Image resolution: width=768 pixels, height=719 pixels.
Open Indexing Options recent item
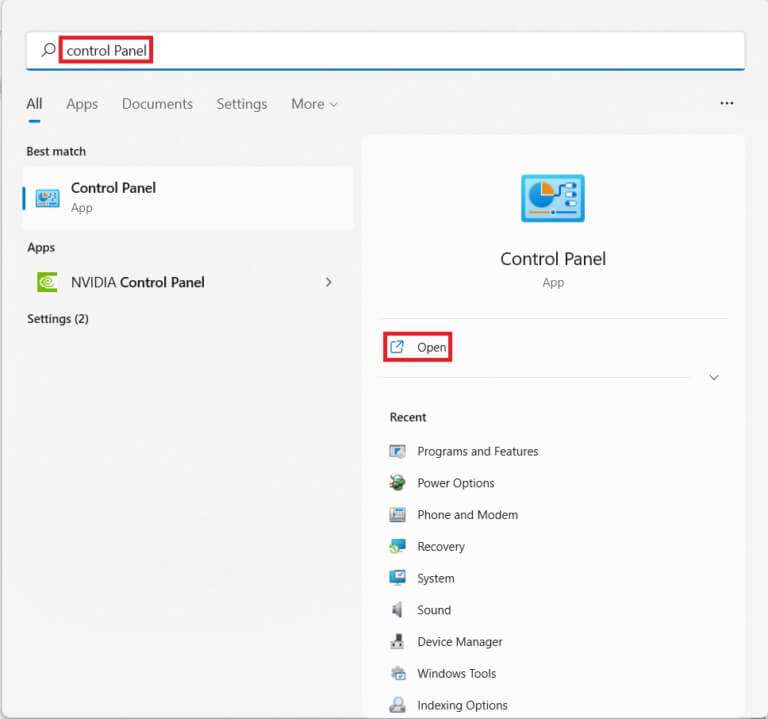coord(449,705)
